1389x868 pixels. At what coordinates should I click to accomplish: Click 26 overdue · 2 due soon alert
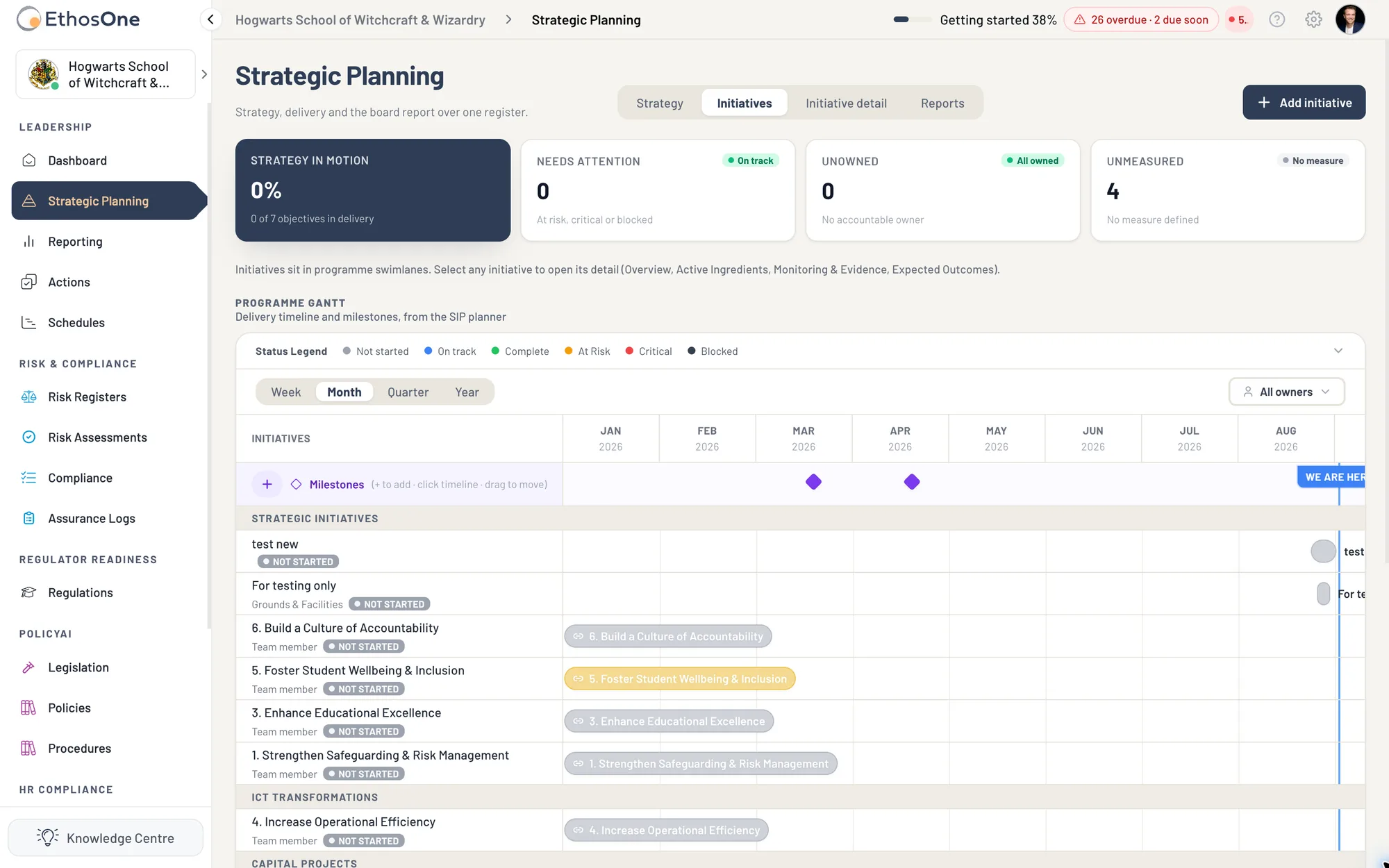coord(1141,19)
